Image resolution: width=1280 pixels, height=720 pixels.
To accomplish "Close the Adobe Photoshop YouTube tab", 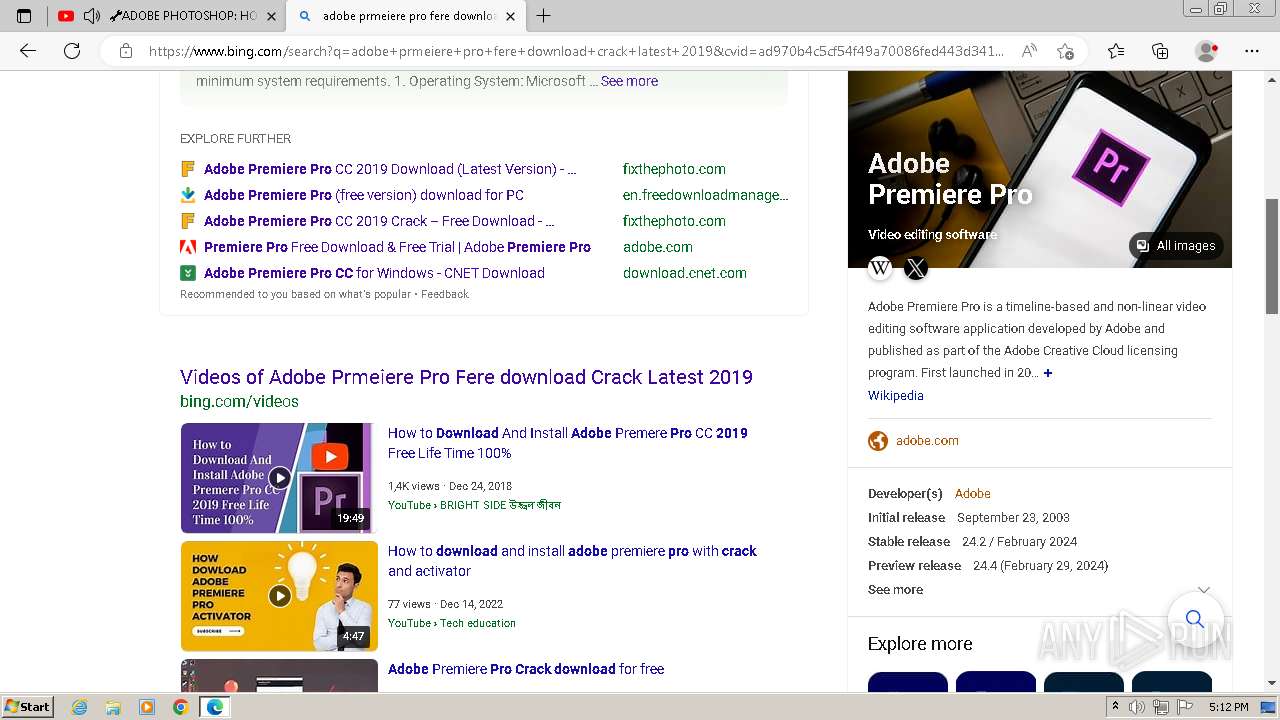I will pyautogui.click(x=271, y=16).
